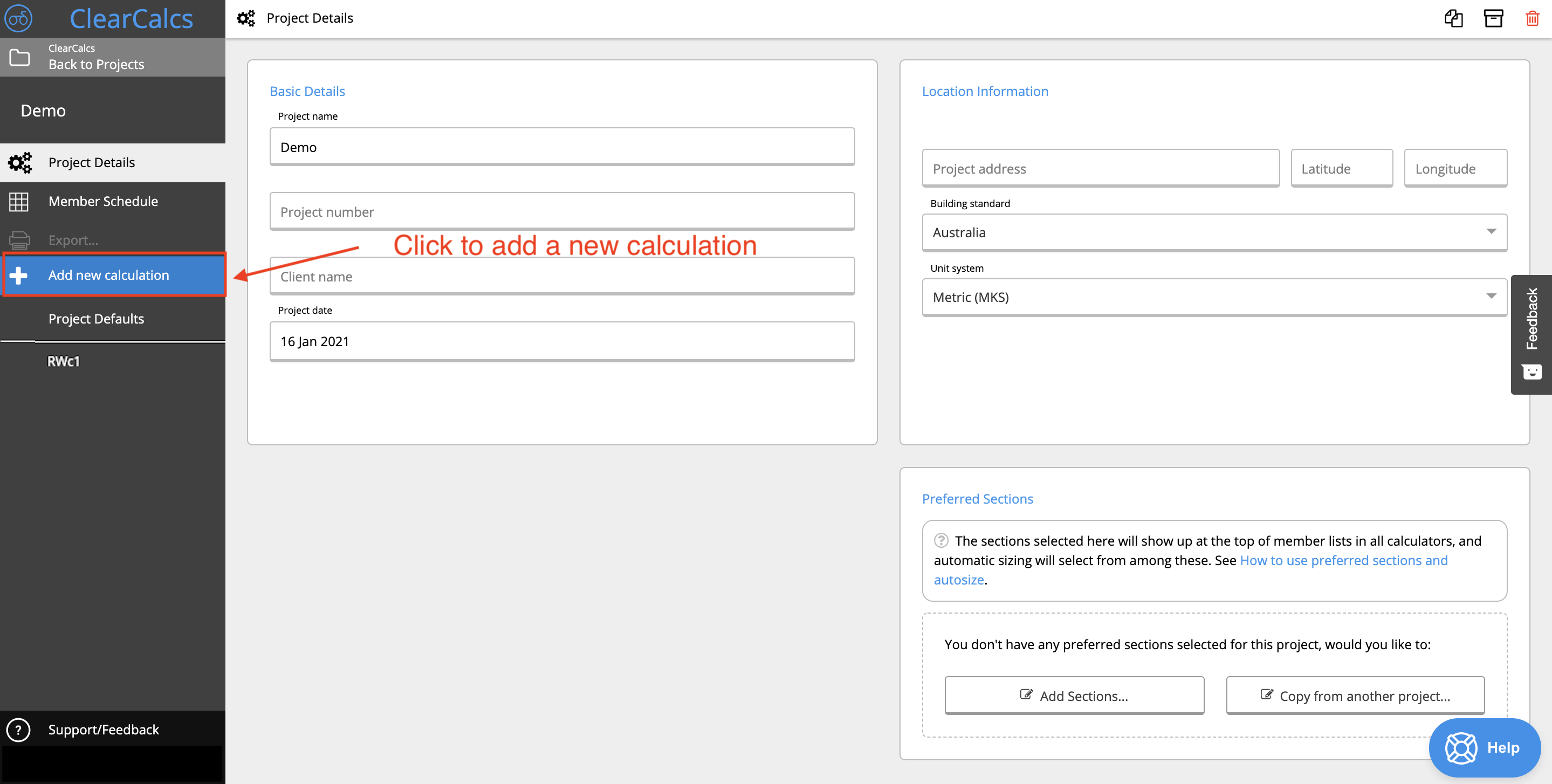Image resolution: width=1552 pixels, height=784 pixels.
Task: Click the Back to Projects folder icon
Action: 19,57
